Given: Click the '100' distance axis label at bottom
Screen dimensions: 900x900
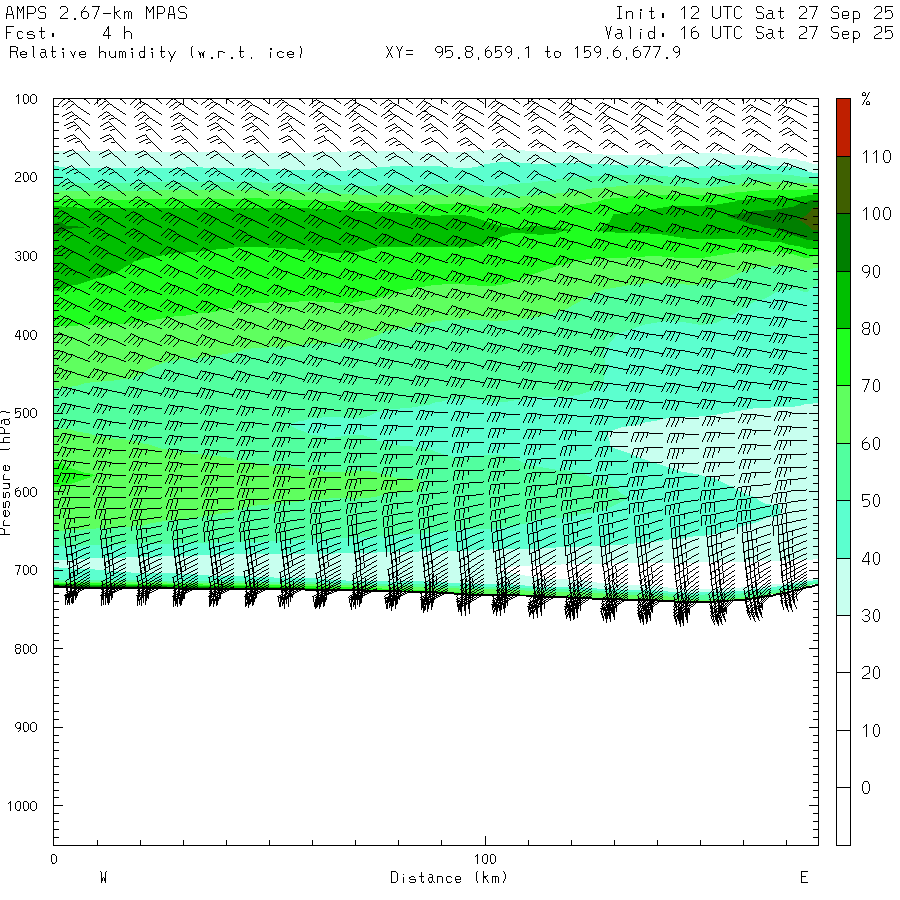Looking at the screenshot, I should [x=485, y=859].
